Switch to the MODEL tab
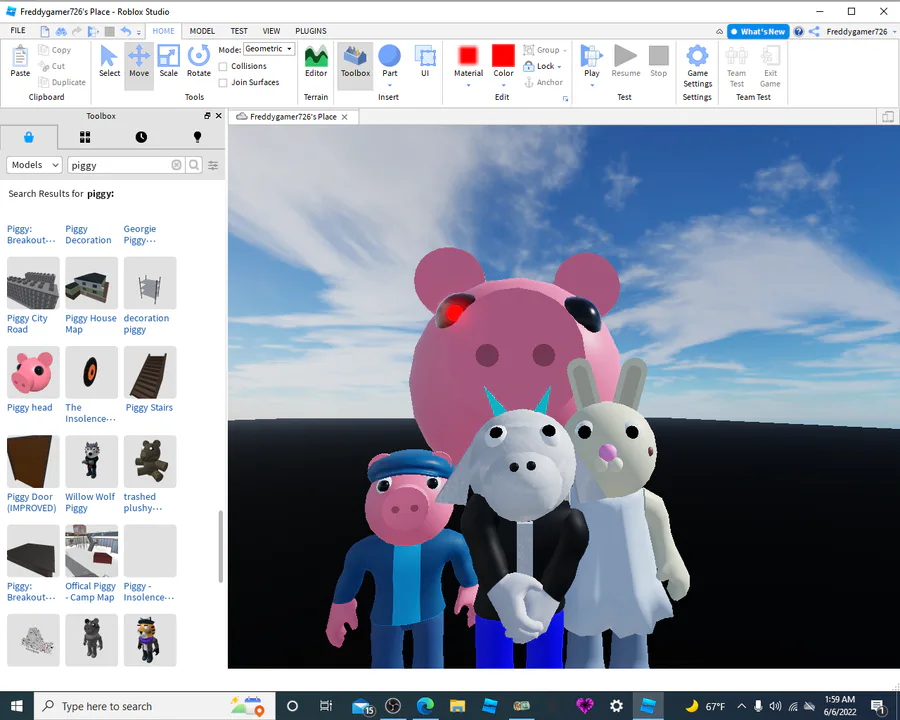 pos(202,31)
